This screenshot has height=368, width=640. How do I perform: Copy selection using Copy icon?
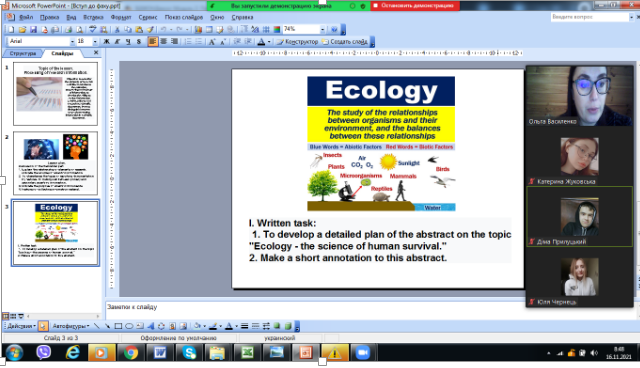(x=128, y=29)
